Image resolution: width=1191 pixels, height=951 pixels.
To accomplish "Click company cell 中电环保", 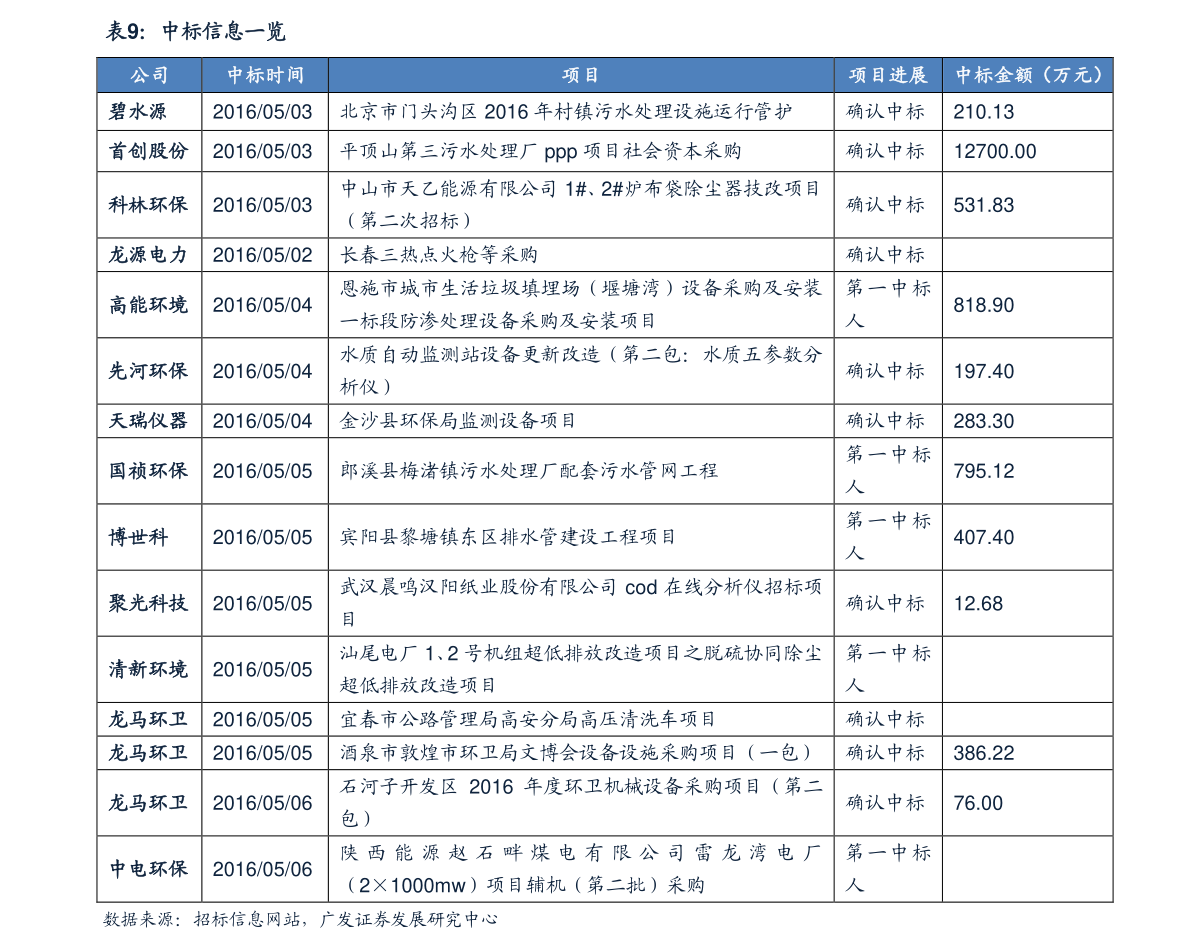I will tap(148, 869).
